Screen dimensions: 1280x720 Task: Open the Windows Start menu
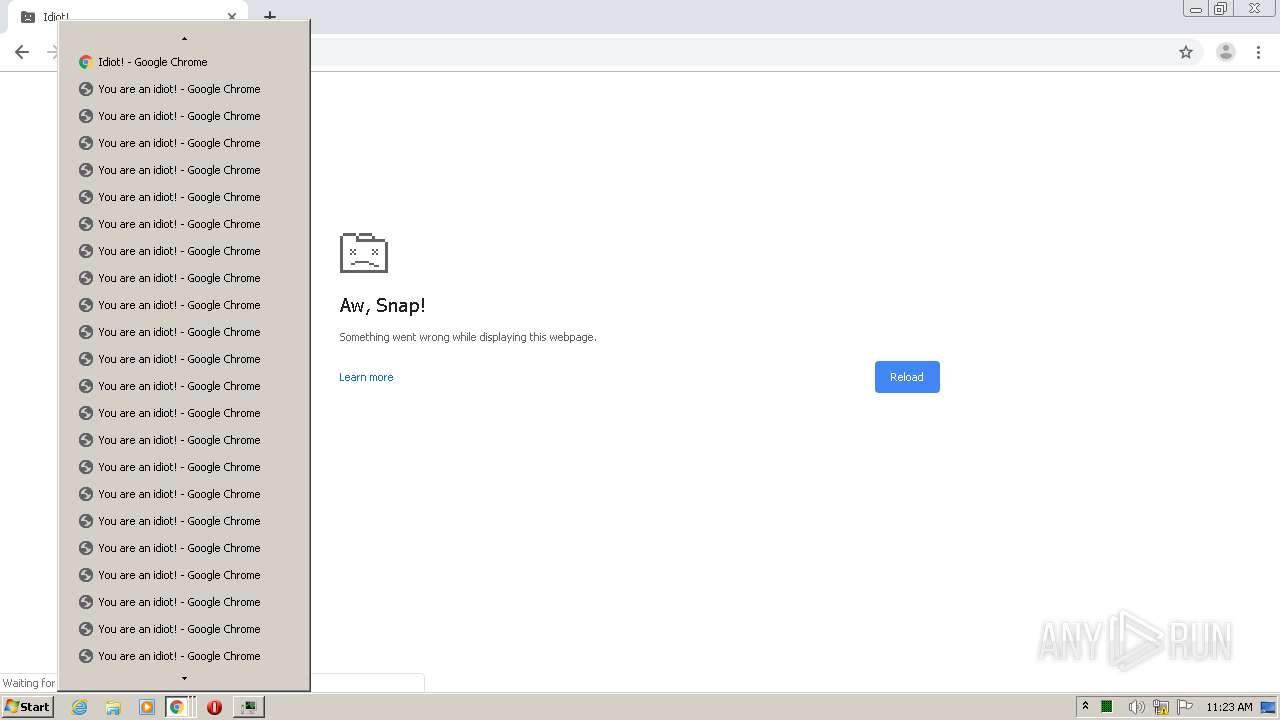point(27,706)
